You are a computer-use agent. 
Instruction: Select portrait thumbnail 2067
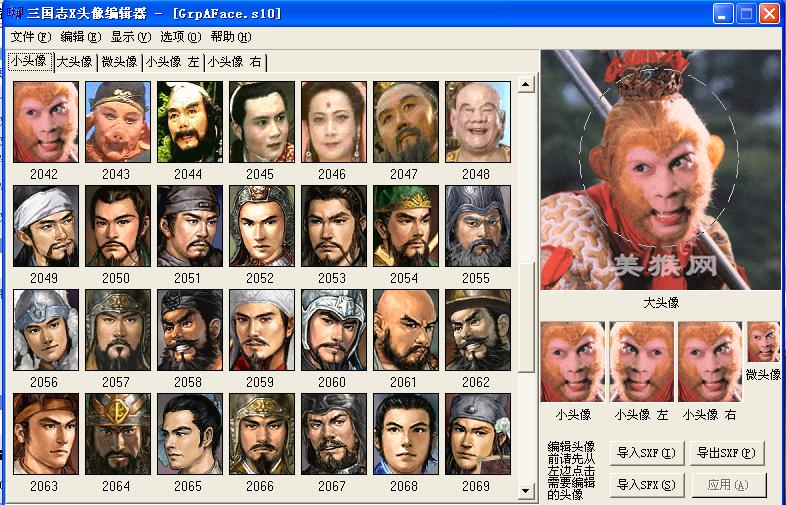[334, 434]
